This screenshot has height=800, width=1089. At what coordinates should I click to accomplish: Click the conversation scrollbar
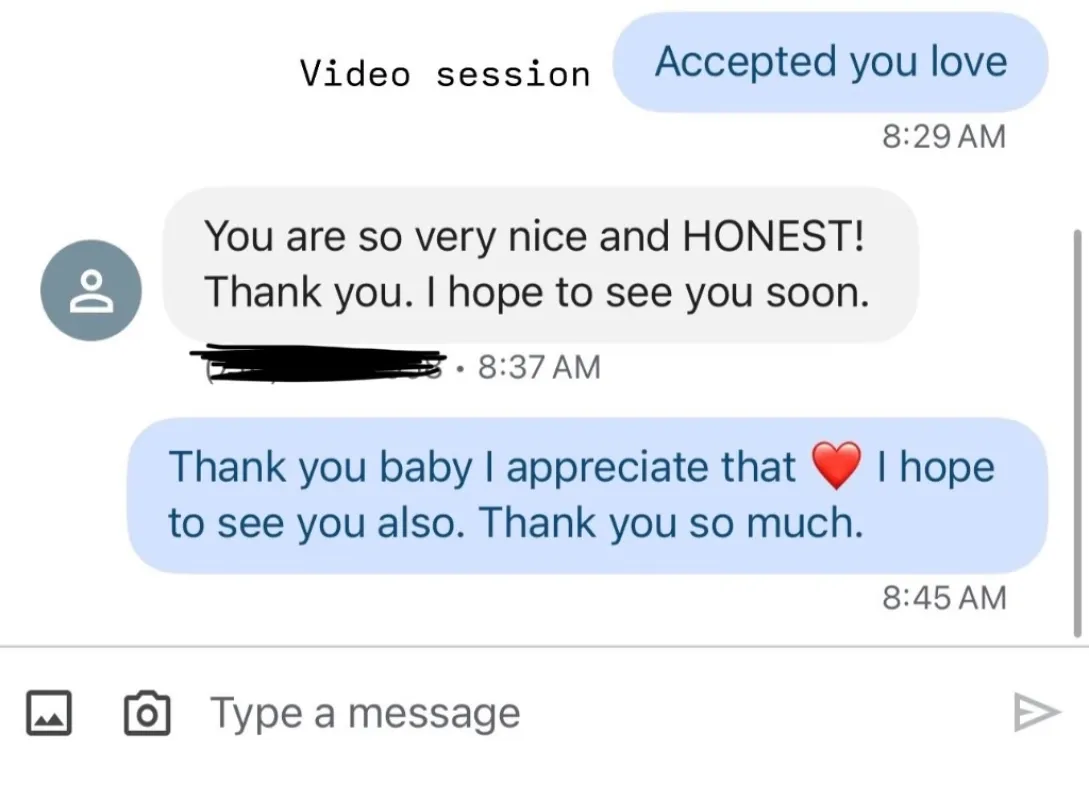click(x=1077, y=430)
